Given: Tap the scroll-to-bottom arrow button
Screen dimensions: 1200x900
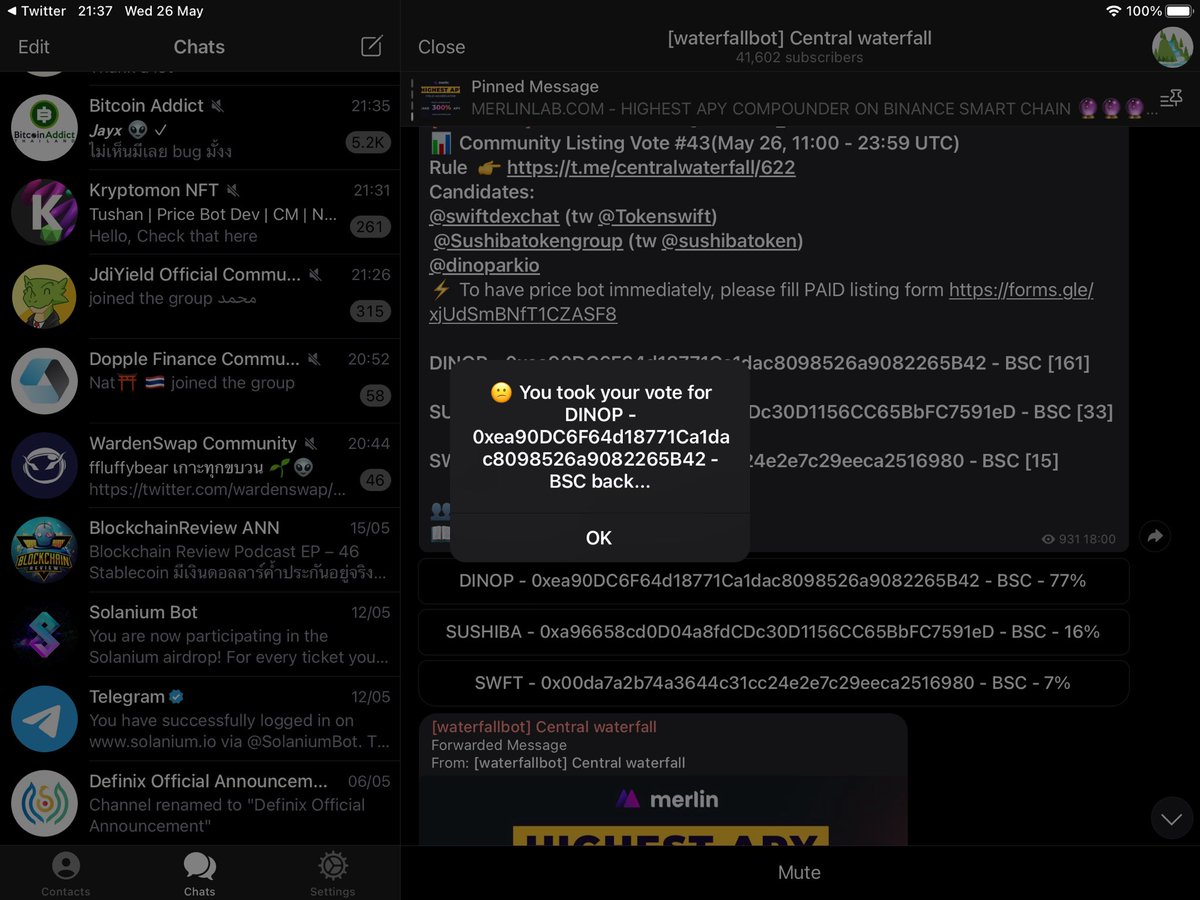Looking at the screenshot, I should [1171, 818].
